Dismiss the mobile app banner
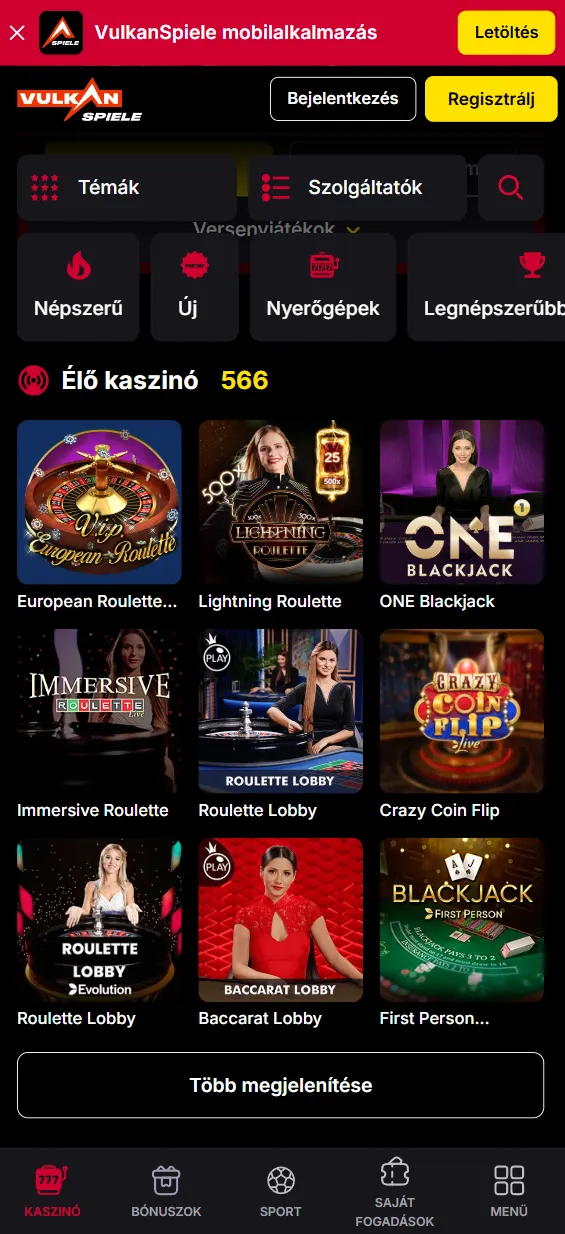 point(16,32)
